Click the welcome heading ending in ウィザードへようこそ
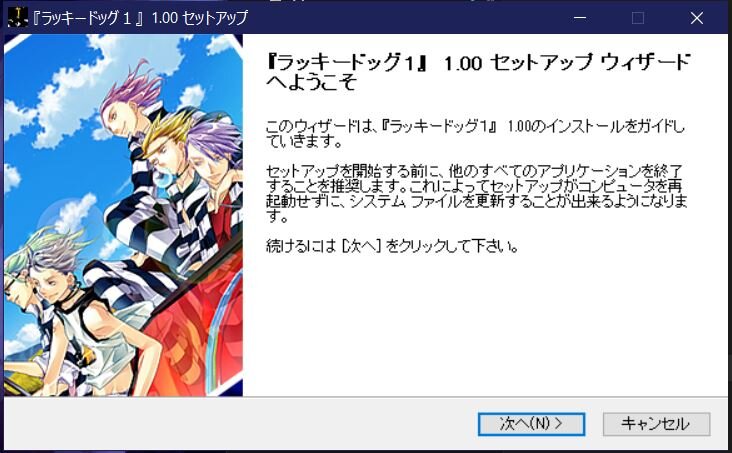This screenshot has height=453, width=732. 478,72
